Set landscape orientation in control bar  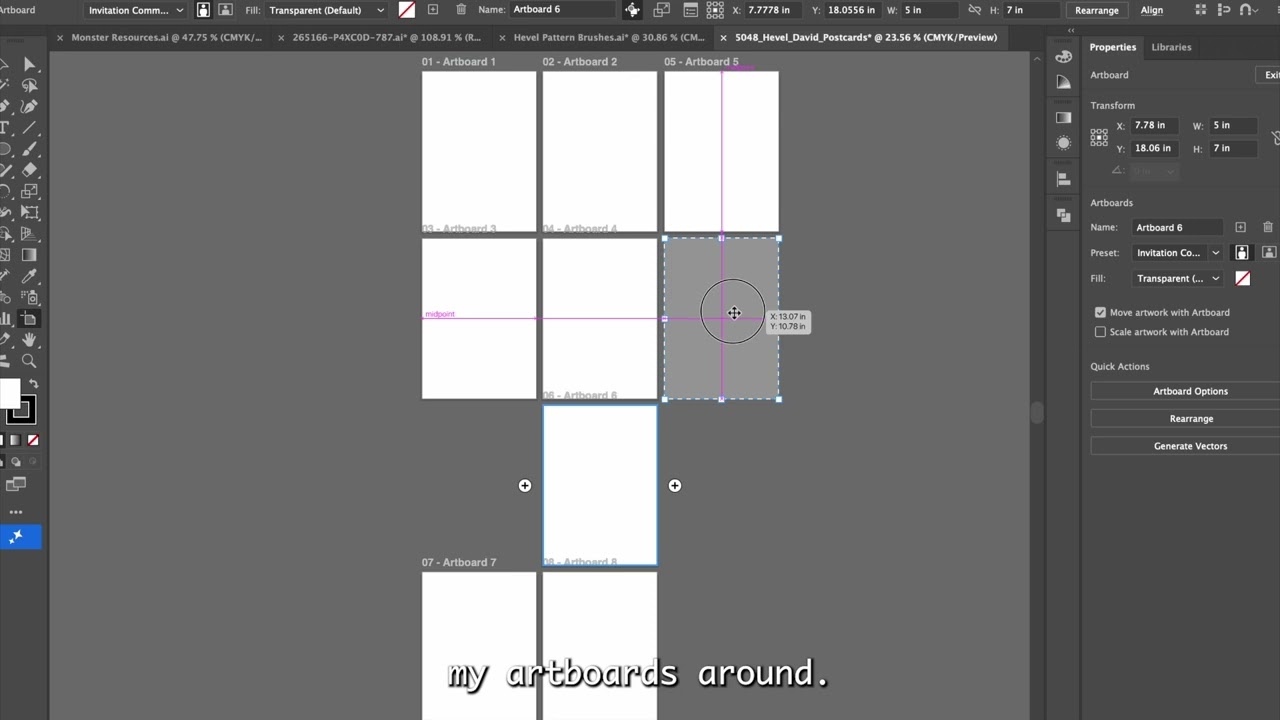225,10
